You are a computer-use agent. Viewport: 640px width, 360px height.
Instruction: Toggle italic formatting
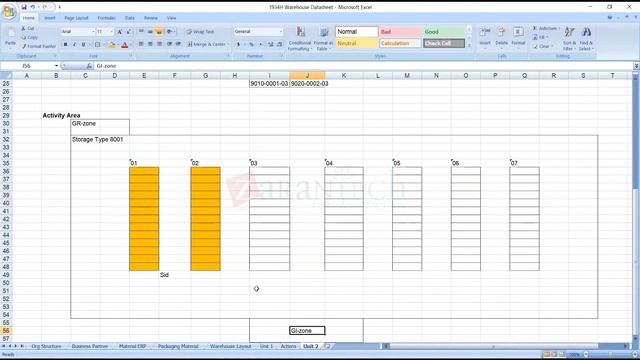pyautogui.click(x=74, y=44)
